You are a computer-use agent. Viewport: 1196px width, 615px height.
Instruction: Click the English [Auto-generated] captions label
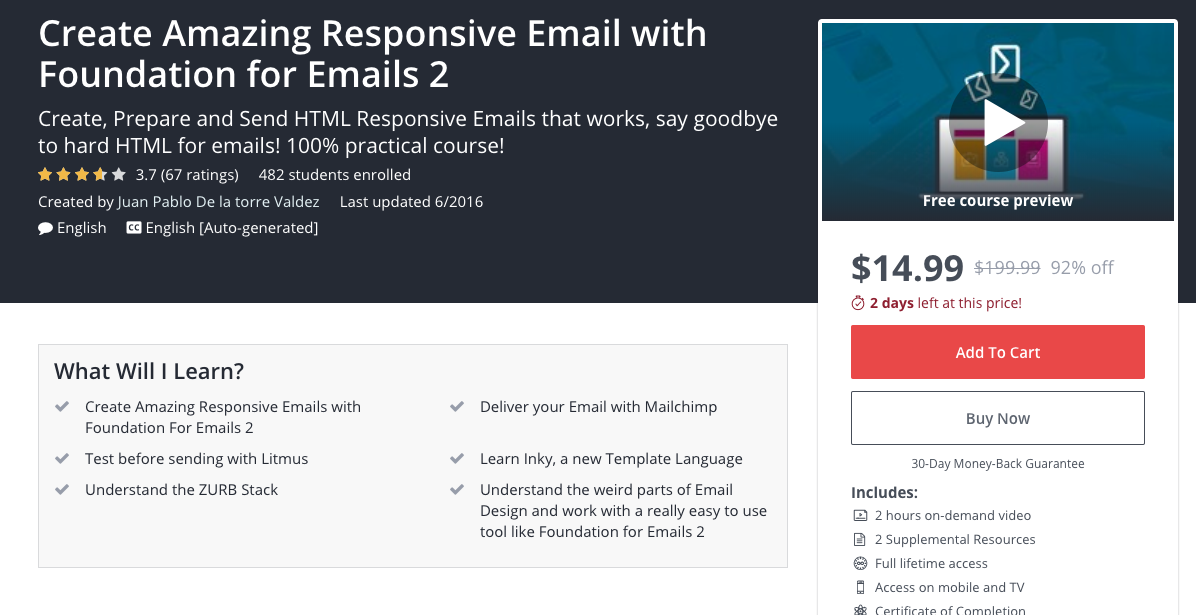232,228
